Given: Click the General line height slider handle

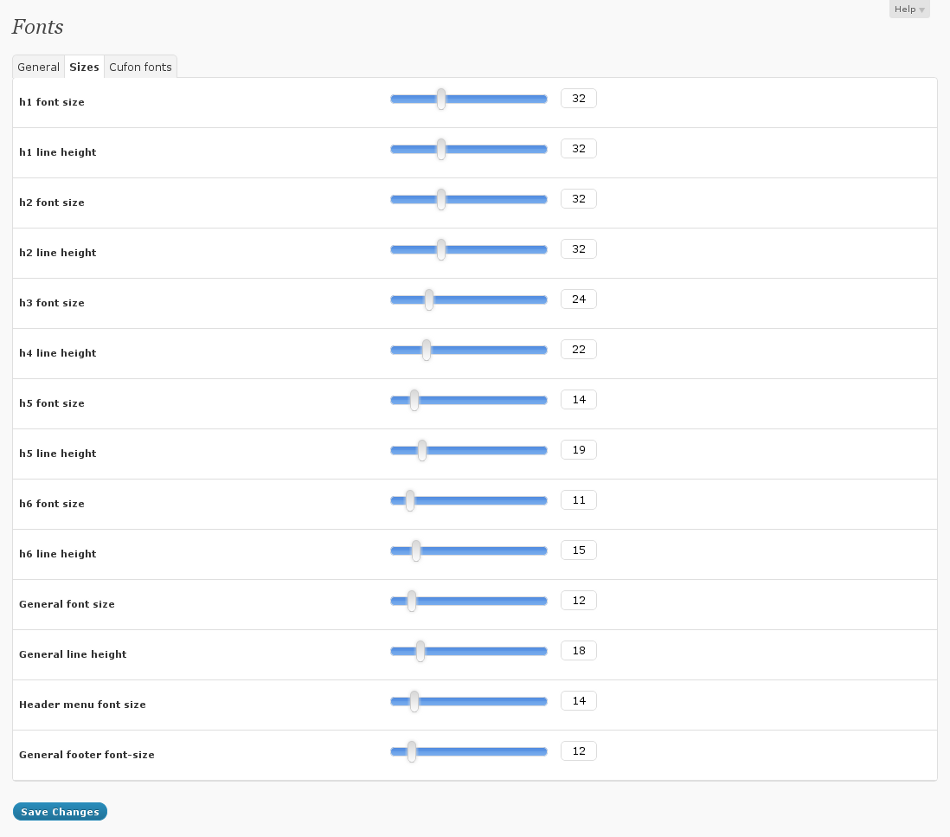Looking at the screenshot, I should point(420,651).
